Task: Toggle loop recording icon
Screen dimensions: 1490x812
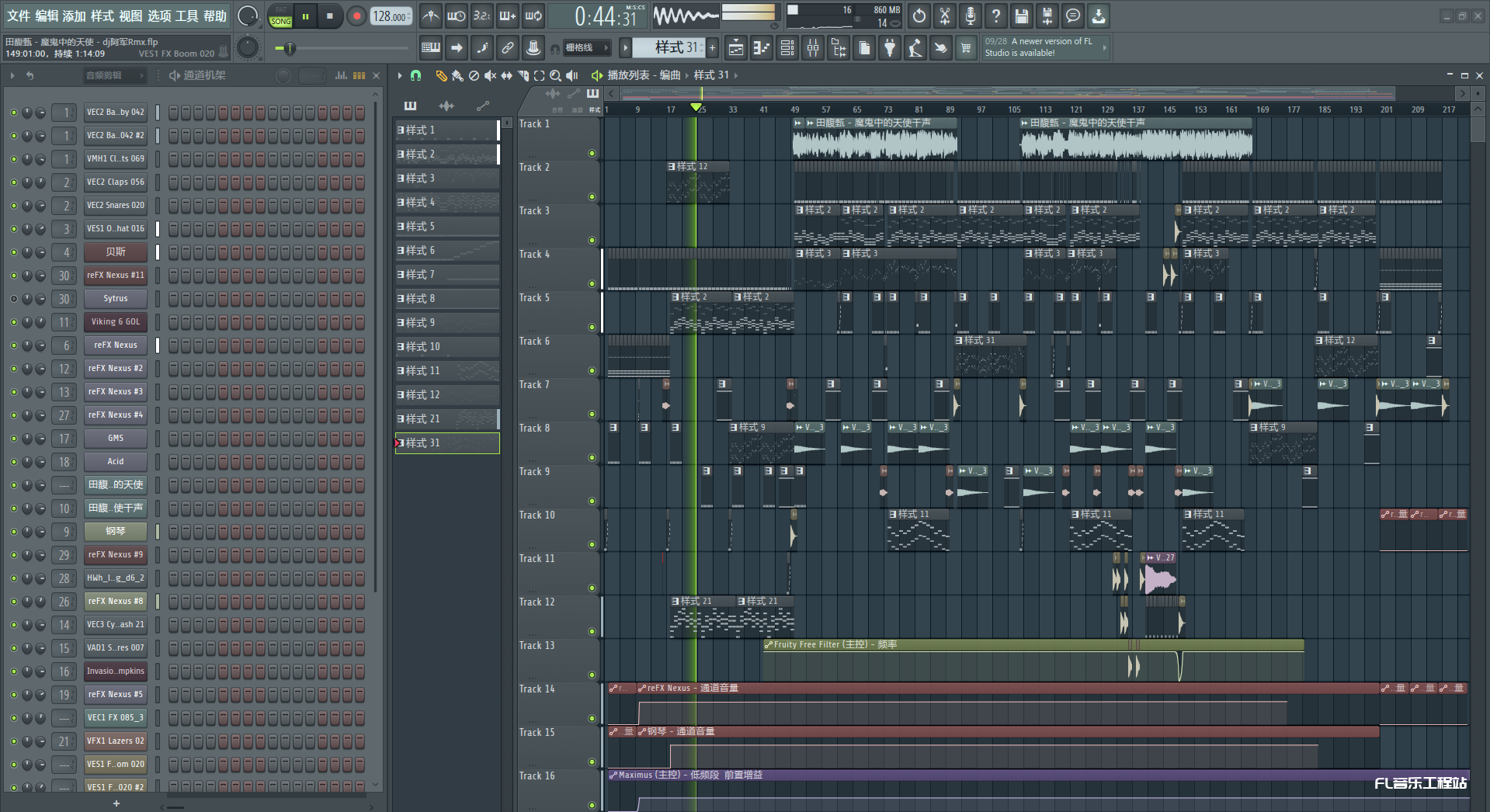Action: [533, 16]
